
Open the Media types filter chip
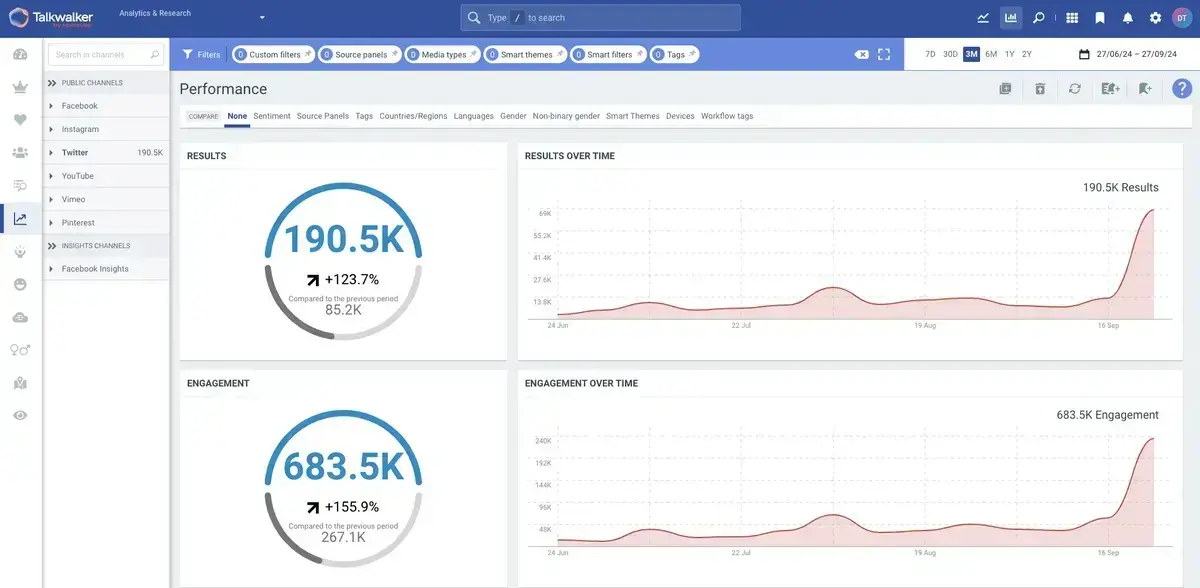coord(443,55)
